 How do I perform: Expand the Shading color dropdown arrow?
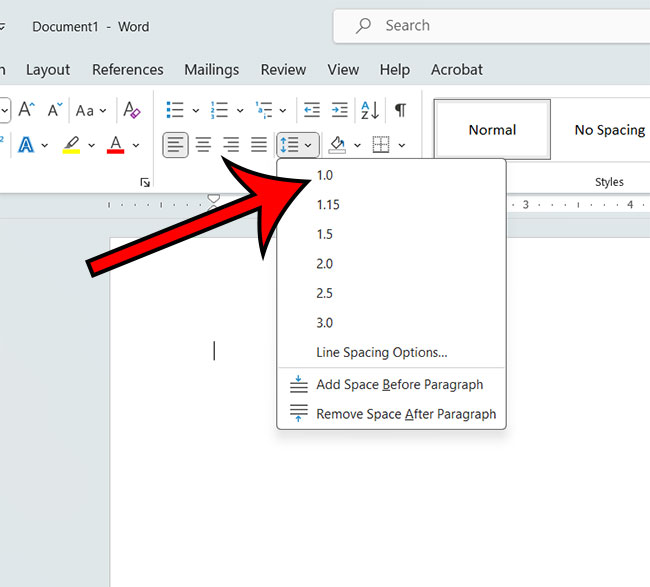tap(357, 145)
